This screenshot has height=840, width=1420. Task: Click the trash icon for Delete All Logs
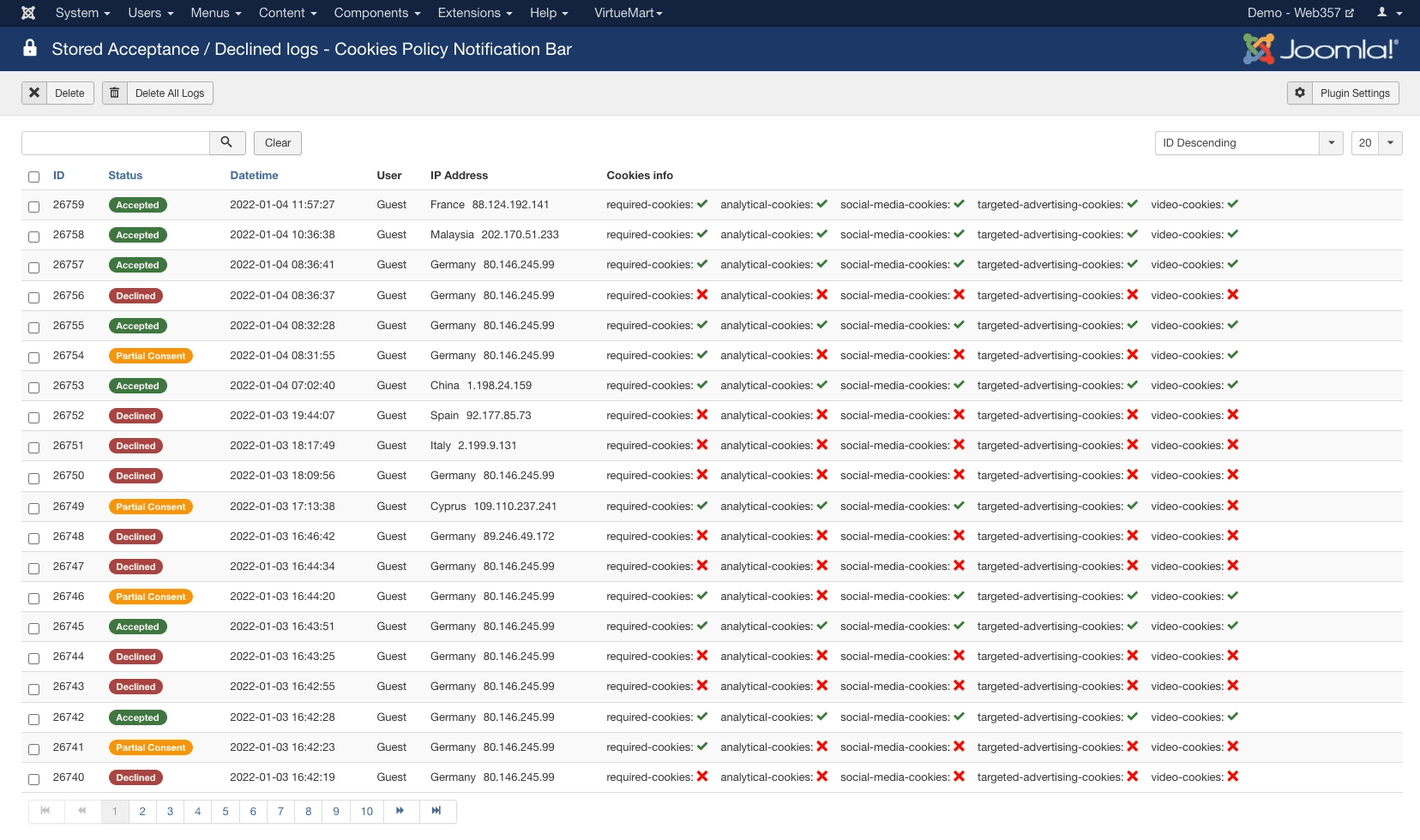115,93
